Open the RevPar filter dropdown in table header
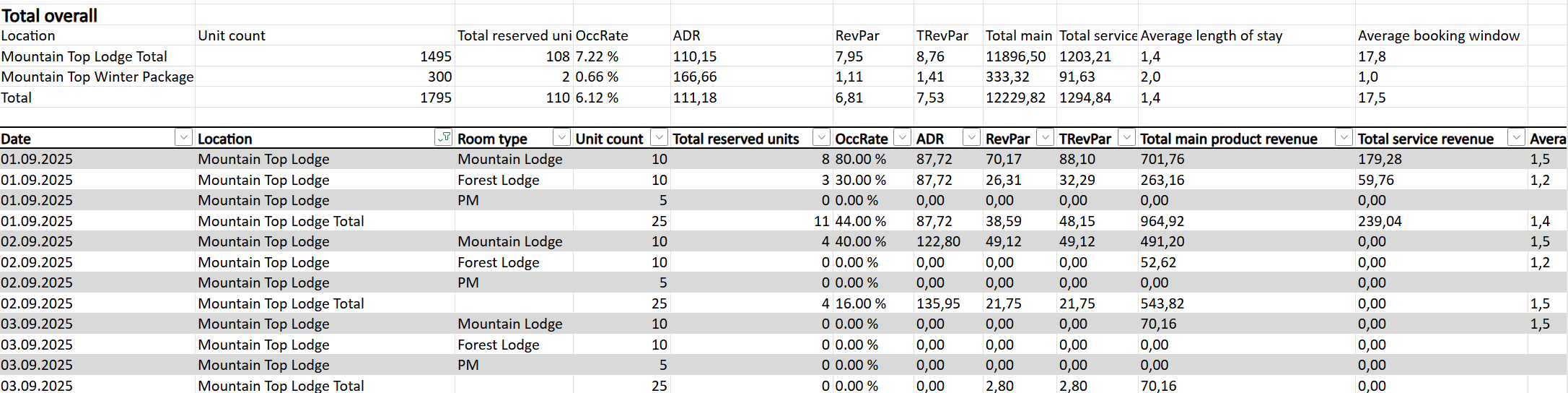1568x393 pixels. [x=1046, y=137]
